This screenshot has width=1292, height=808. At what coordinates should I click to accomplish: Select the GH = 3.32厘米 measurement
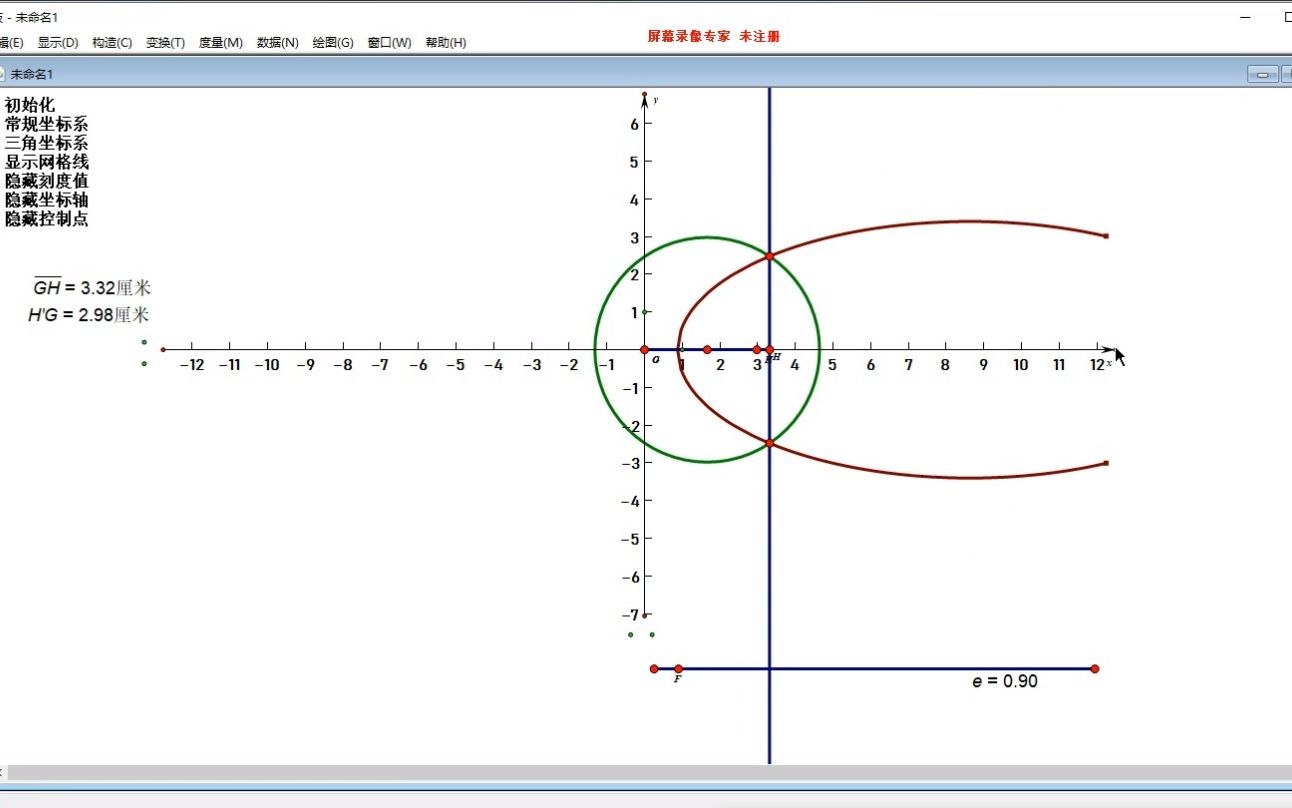point(92,287)
